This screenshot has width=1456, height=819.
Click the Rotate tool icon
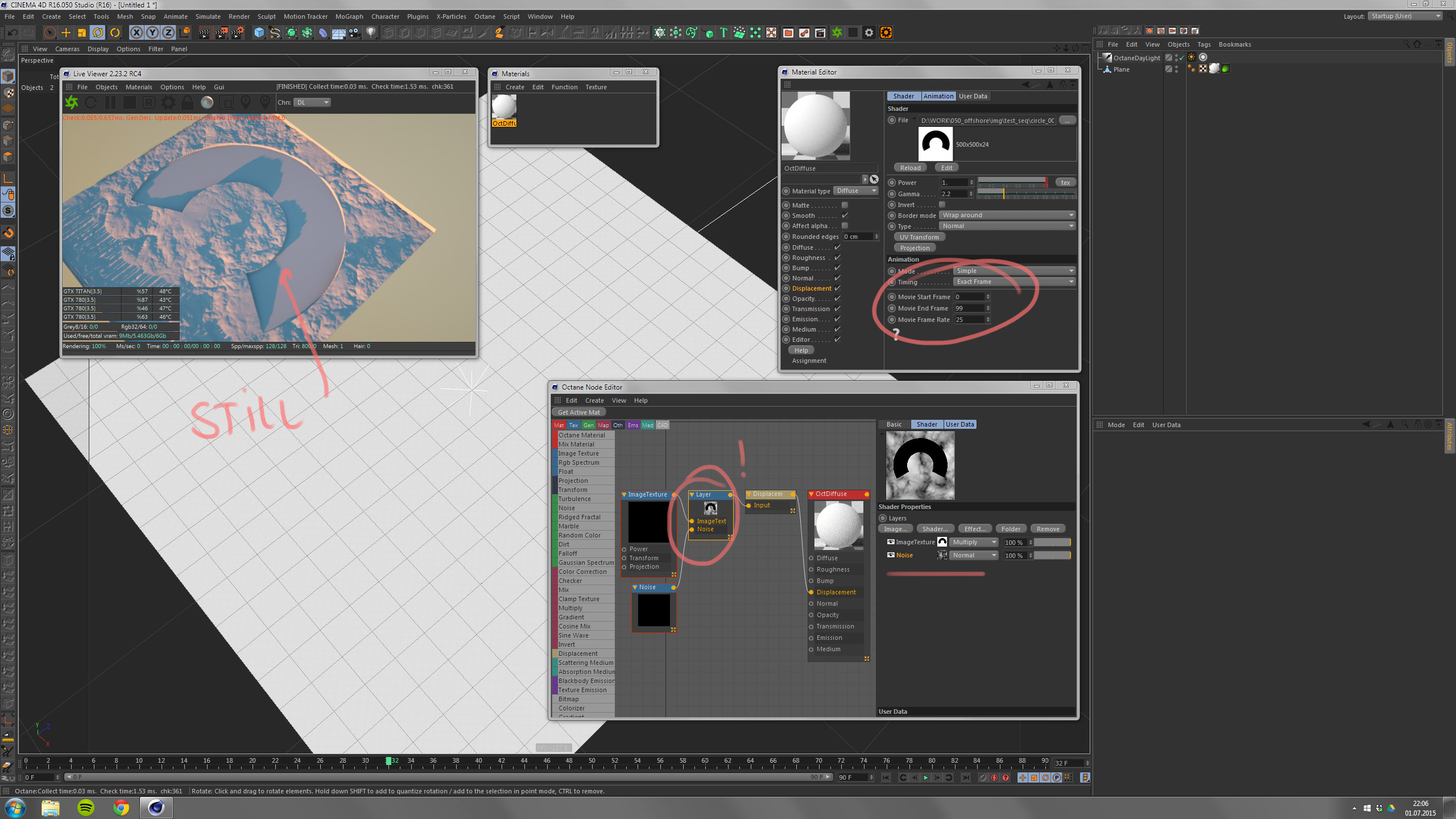pyautogui.click(x=98, y=33)
